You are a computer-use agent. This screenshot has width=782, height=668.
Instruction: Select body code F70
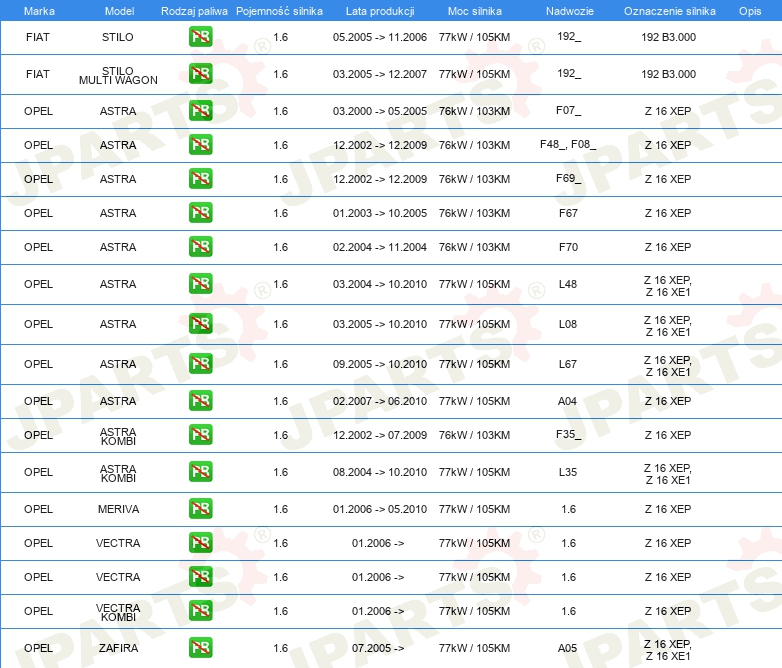click(568, 247)
